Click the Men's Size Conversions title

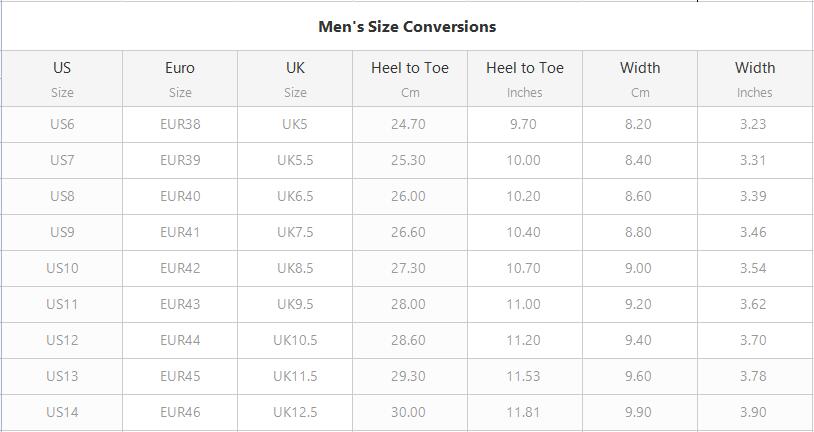407,26
